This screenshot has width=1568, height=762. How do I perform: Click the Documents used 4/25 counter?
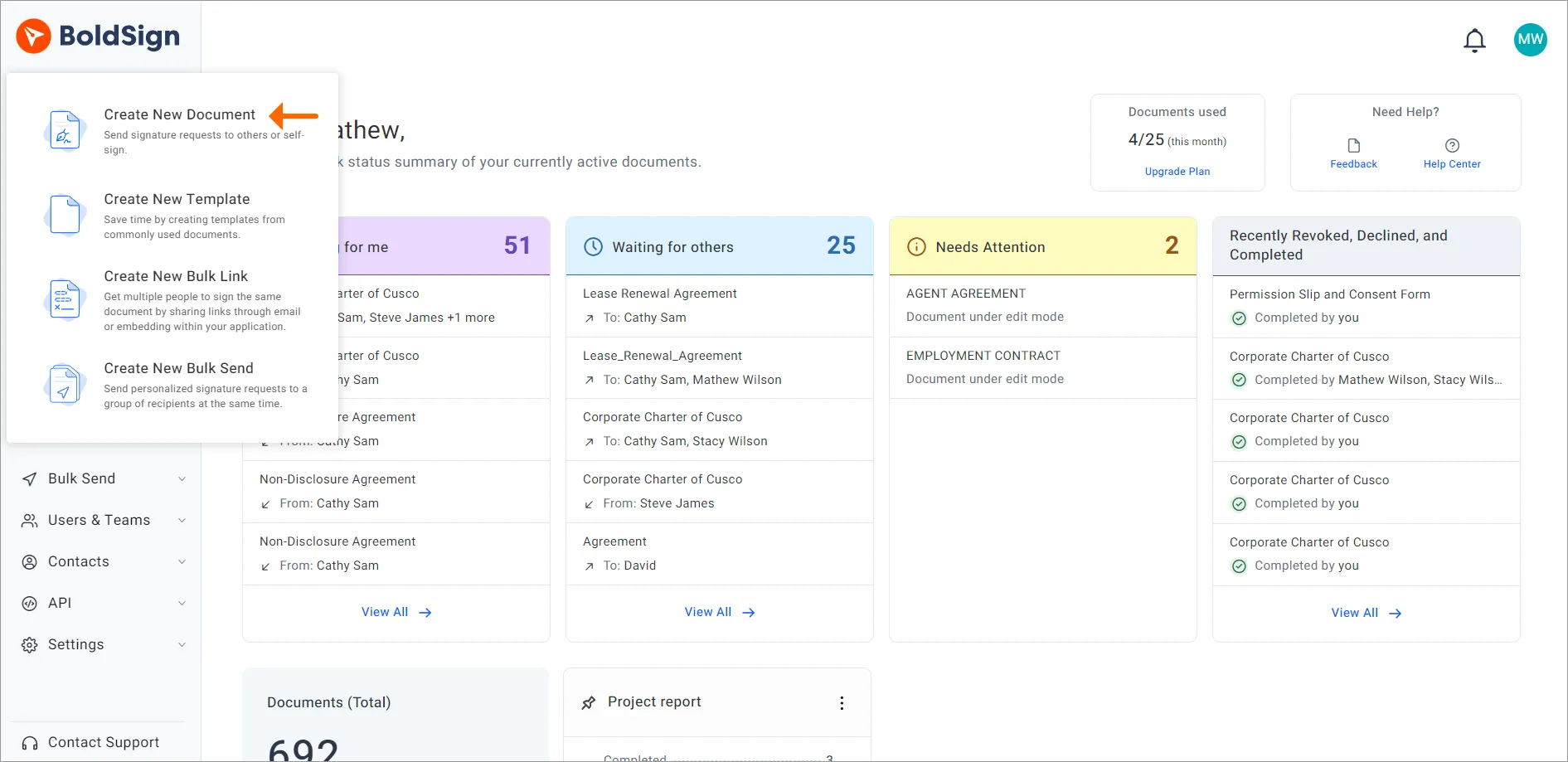coord(1177,140)
